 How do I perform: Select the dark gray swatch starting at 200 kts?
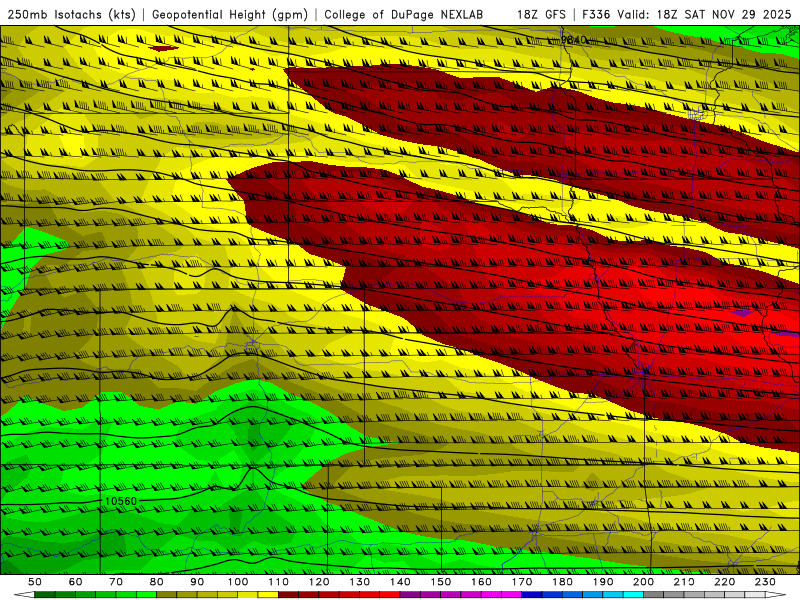tap(654, 595)
